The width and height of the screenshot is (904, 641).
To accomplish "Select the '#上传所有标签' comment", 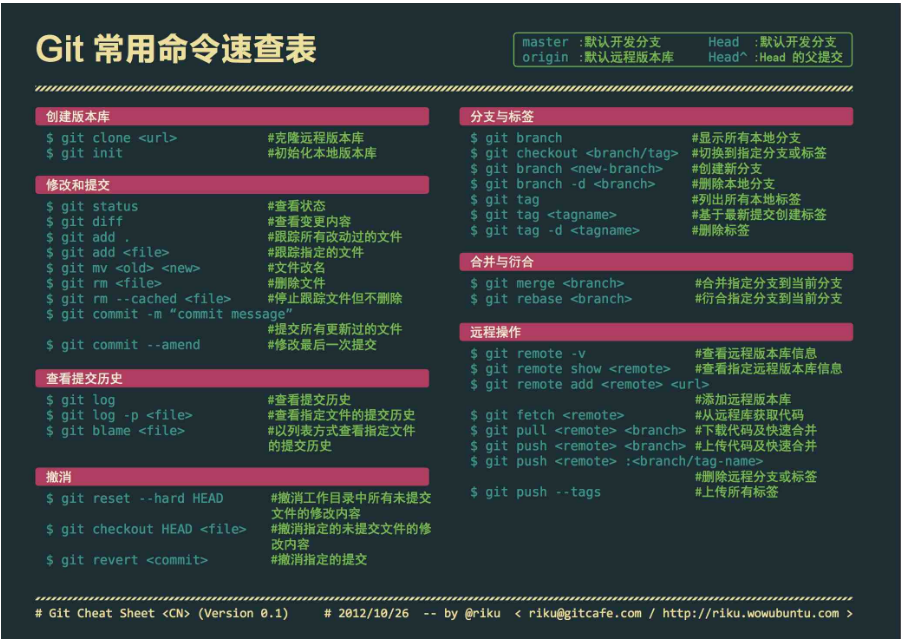I will [x=736, y=492].
